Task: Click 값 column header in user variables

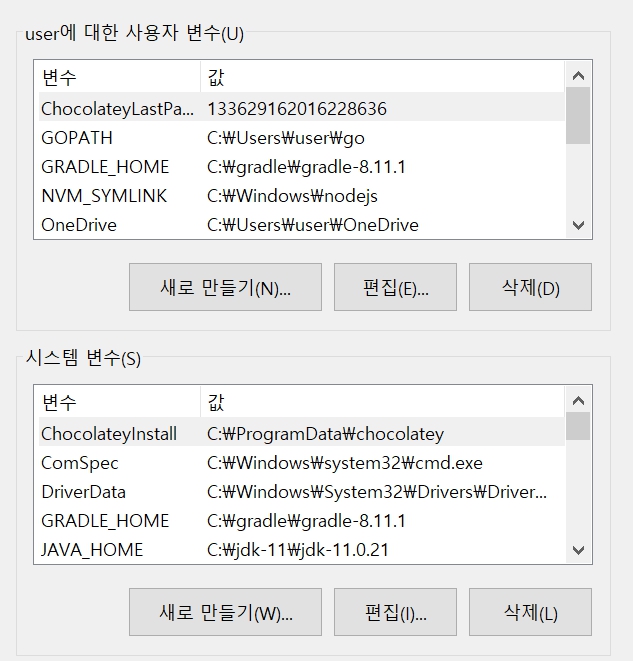Action: click(x=382, y=78)
